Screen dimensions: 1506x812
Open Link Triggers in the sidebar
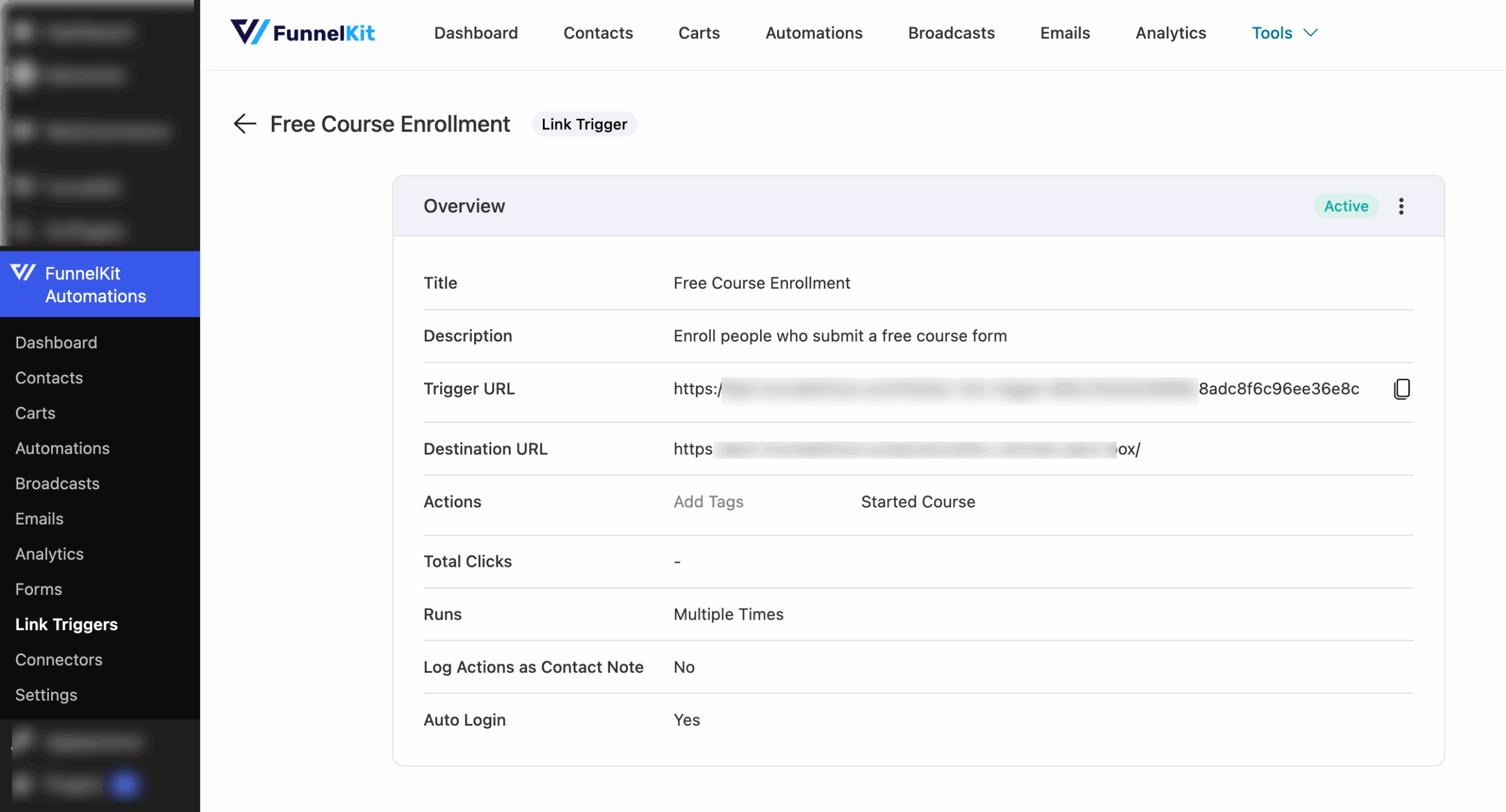pos(66,624)
